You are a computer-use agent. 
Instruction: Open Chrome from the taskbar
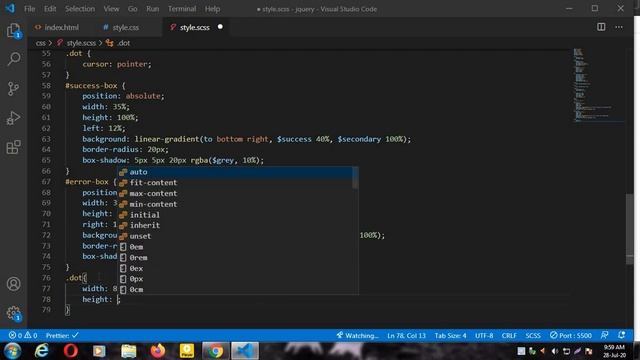(x=215, y=351)
